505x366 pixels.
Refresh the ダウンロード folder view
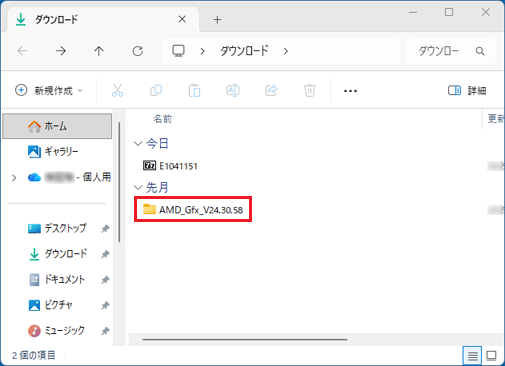tap(138, 51)
